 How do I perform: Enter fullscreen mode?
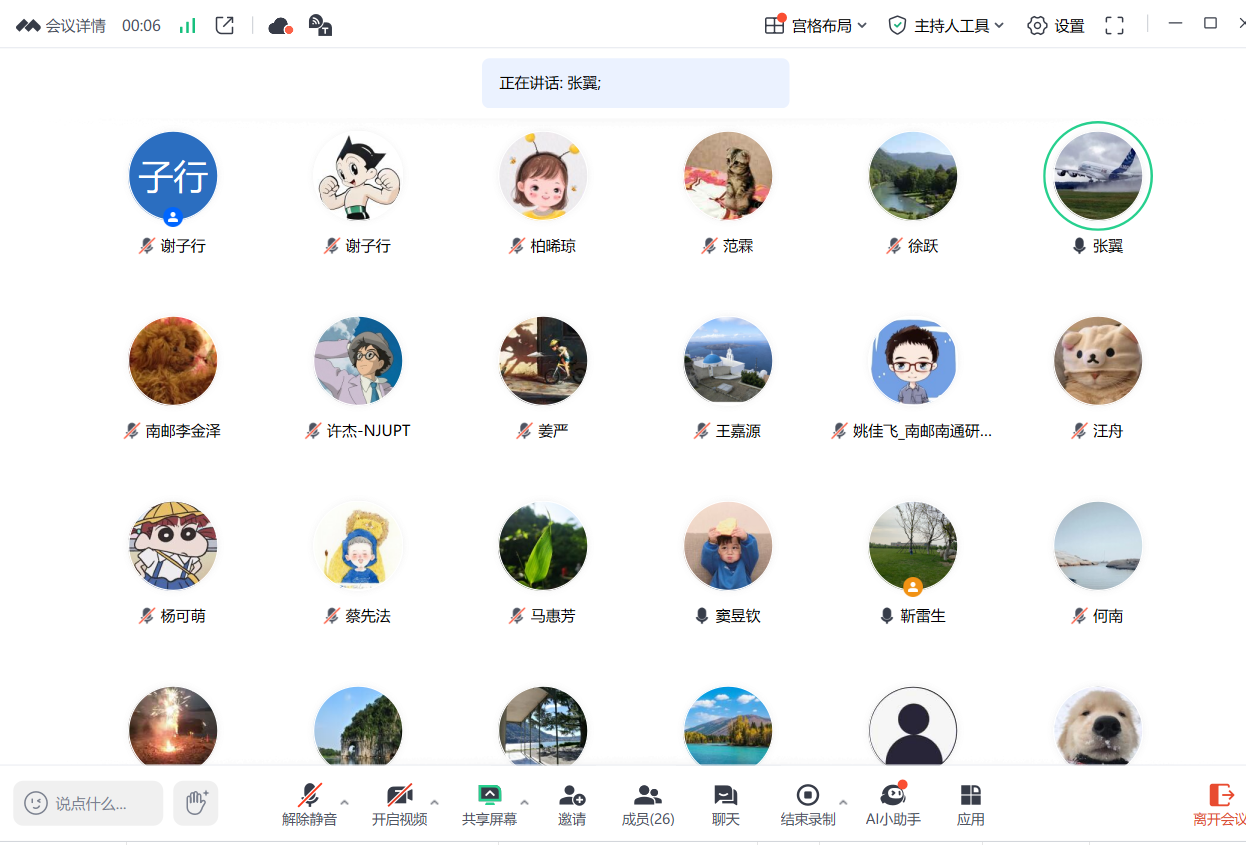click(x=1114, y=26)
